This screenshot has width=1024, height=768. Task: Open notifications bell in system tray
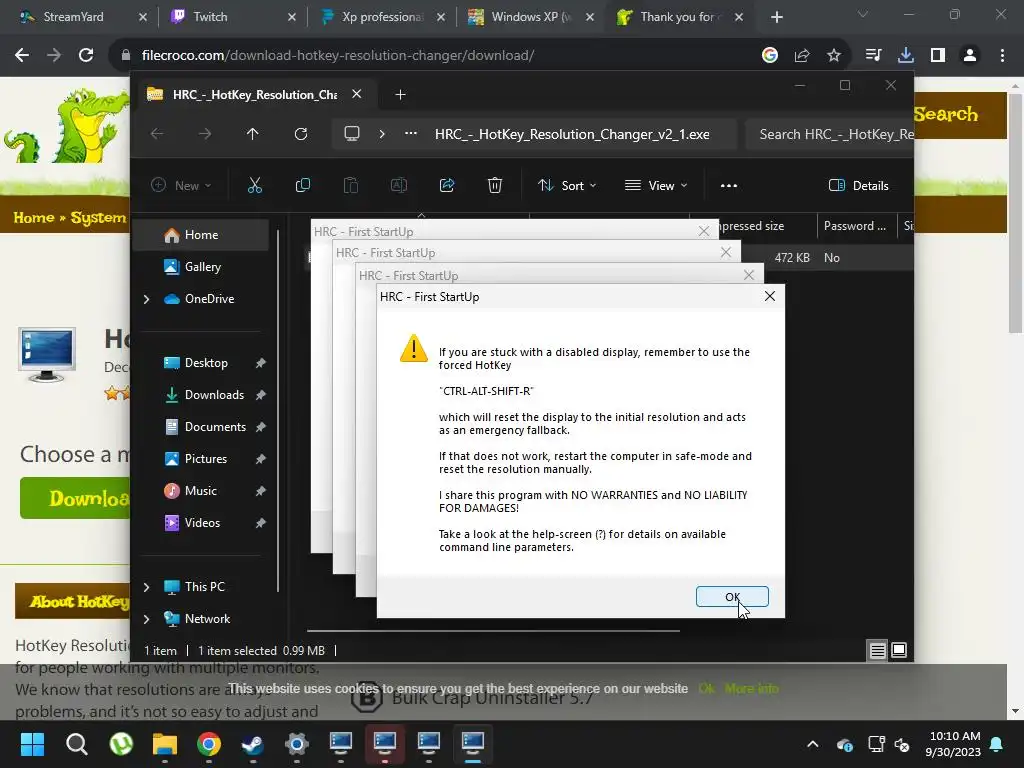pyautogui.click(x=997, y=744)
